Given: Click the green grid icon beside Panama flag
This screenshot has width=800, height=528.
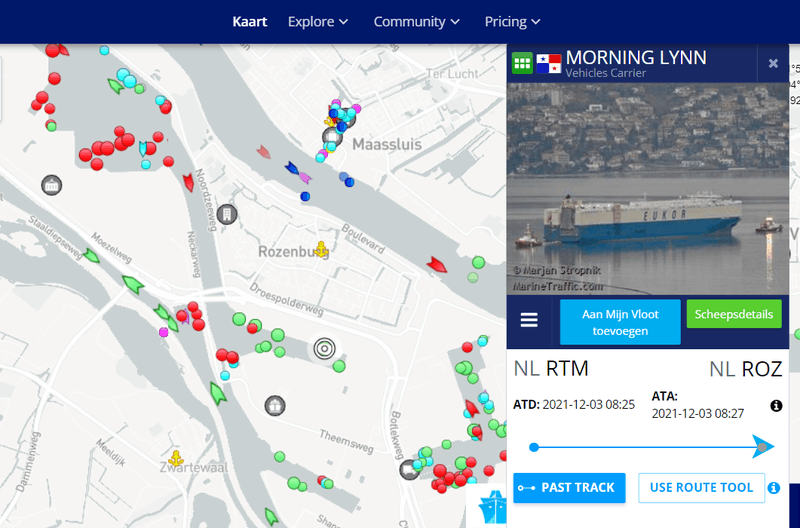Looking at the screenshot, I should click(522, 63).
